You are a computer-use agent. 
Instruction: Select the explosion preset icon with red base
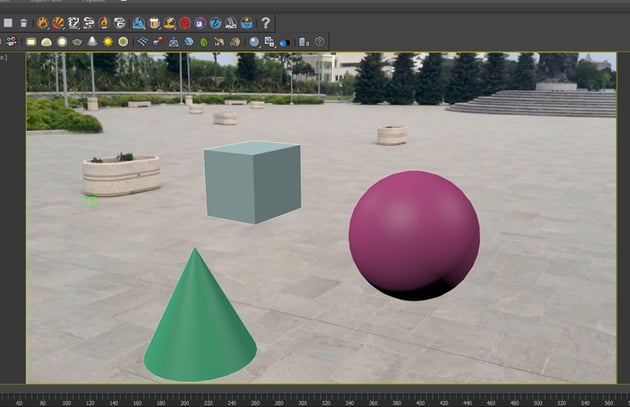(58, 23)
